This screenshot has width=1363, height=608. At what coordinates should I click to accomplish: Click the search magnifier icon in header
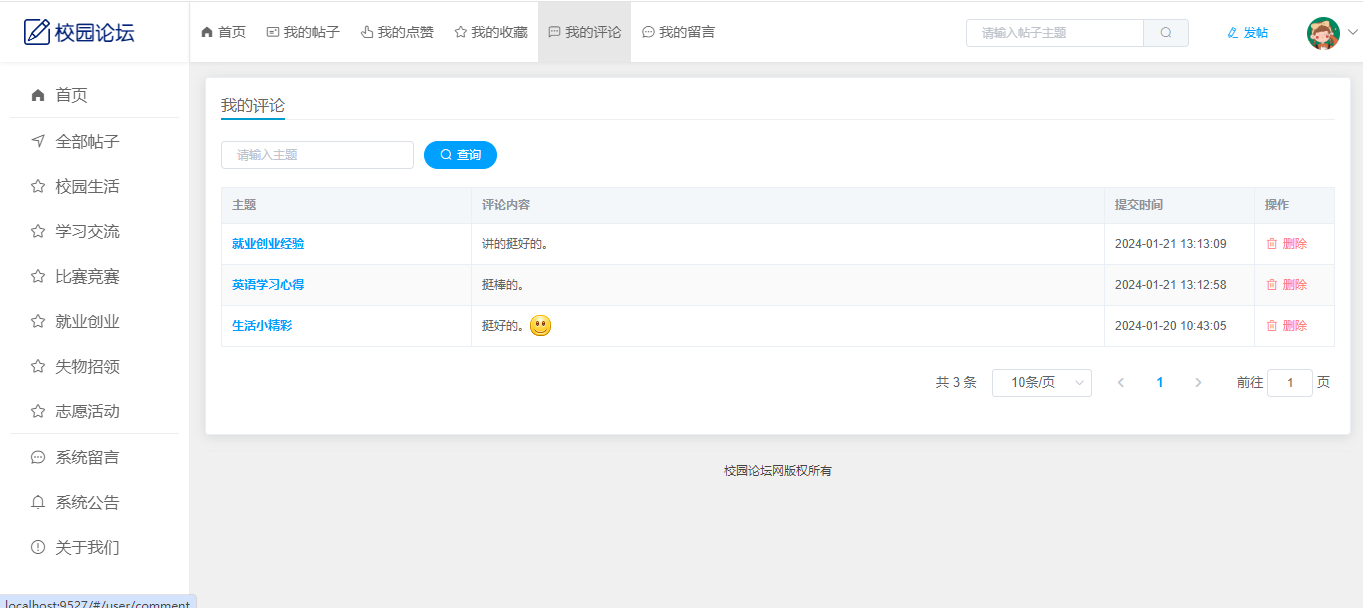(x=1166, y=33)
